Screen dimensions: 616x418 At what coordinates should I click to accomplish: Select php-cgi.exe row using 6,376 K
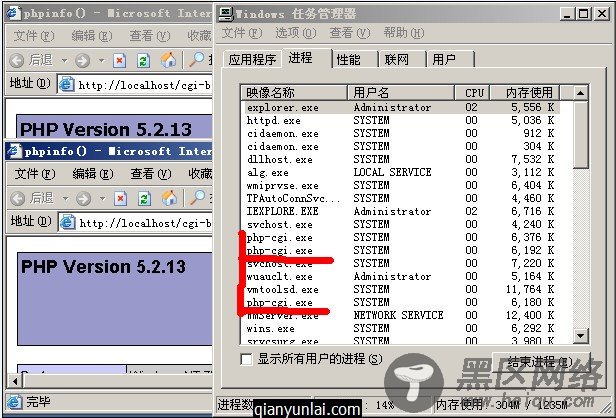[401, 237]
